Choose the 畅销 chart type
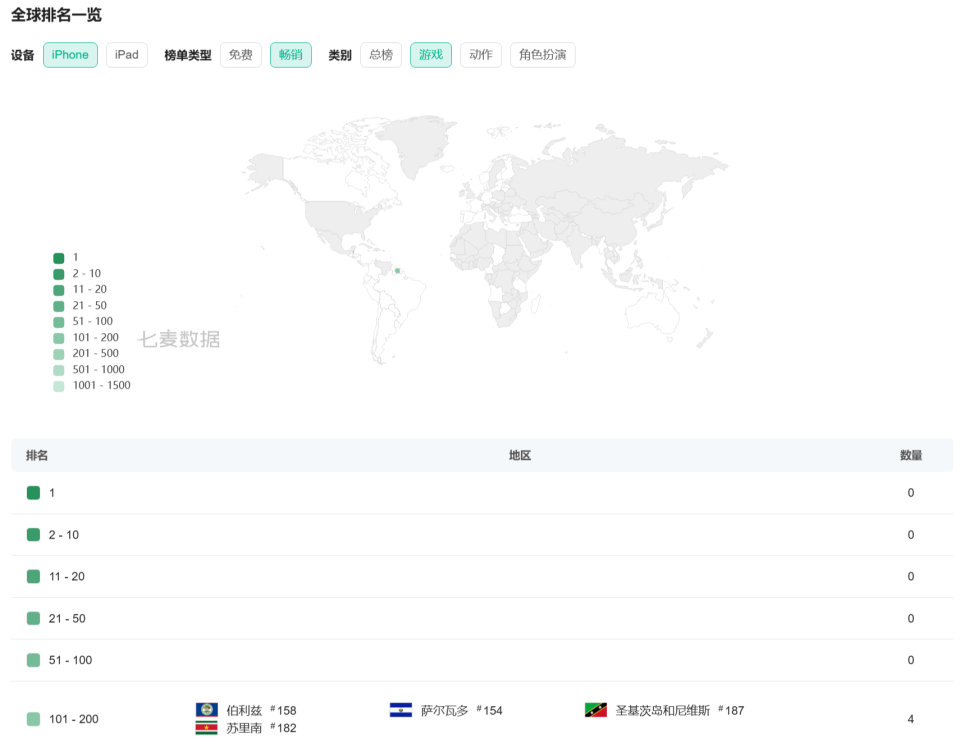The width and height of the screenshot is (960, 747). [x=291, y=55]
